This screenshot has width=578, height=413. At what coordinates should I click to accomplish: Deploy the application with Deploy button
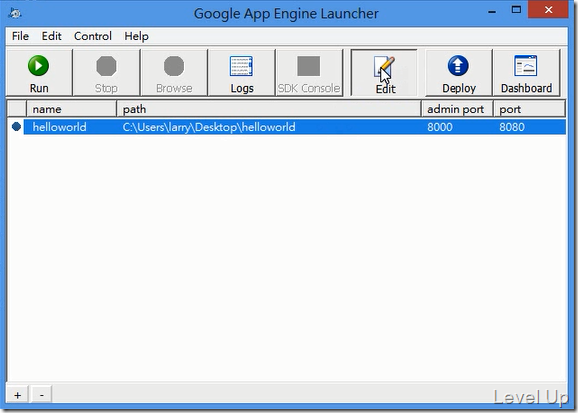tap(459, 73)
